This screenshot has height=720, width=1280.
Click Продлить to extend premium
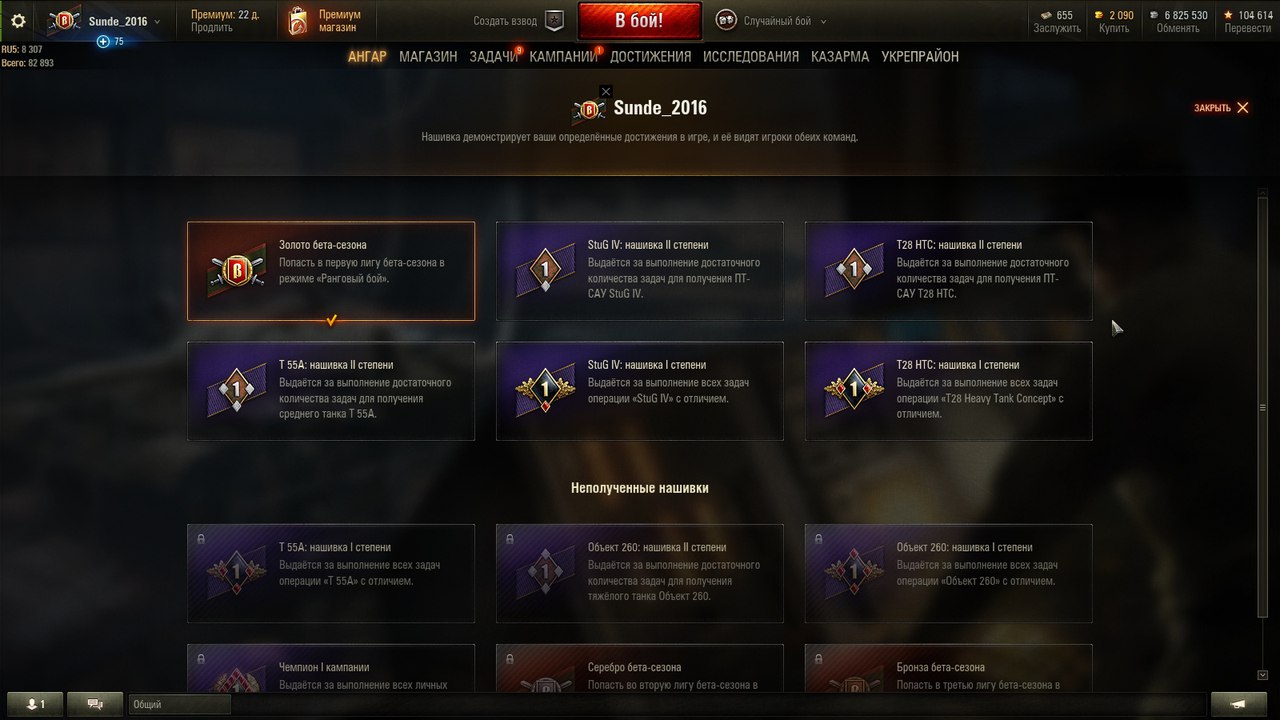pyautogui.click(x=212, y=28)
